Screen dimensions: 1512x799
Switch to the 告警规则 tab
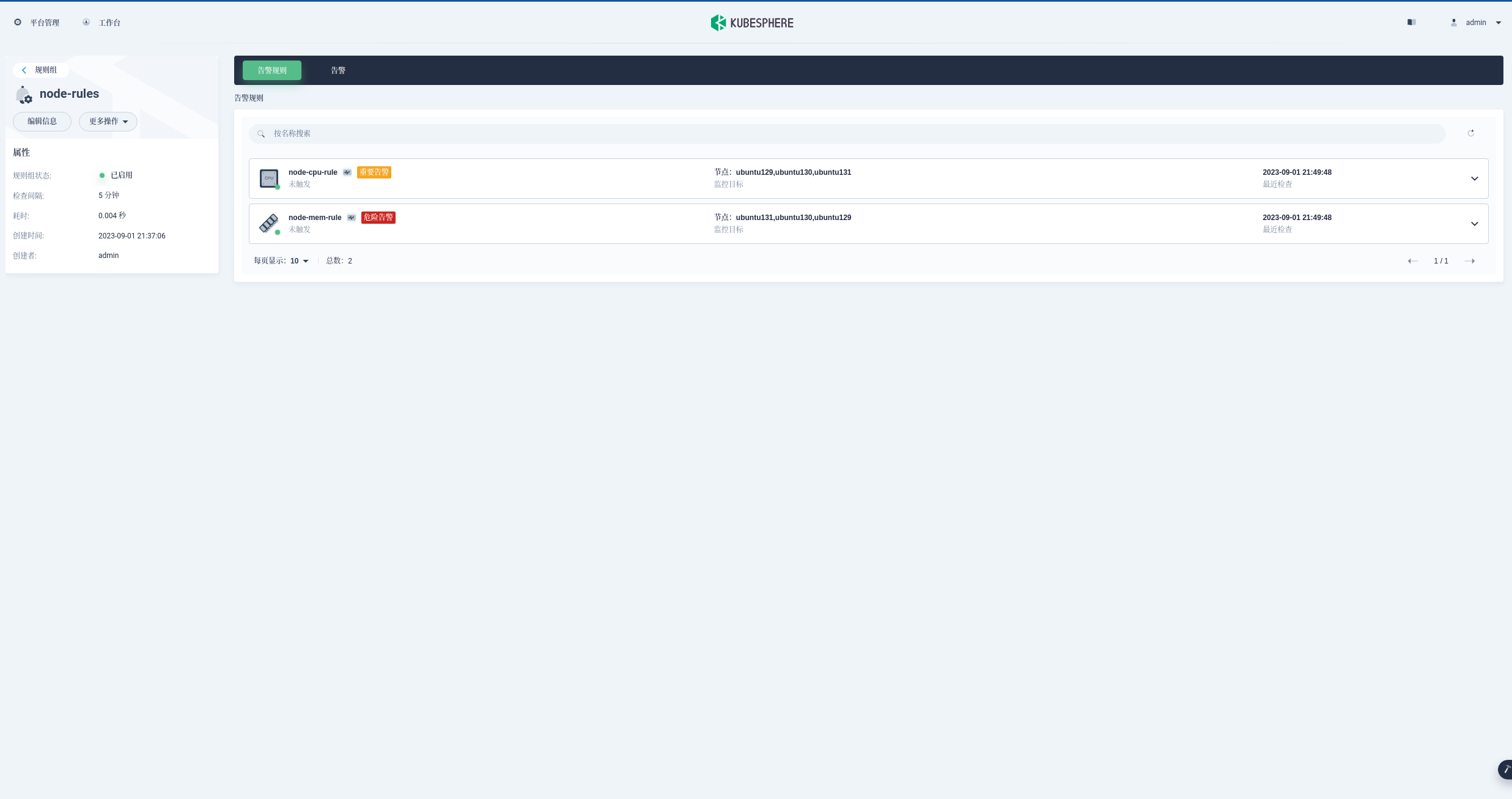(272, 70)
